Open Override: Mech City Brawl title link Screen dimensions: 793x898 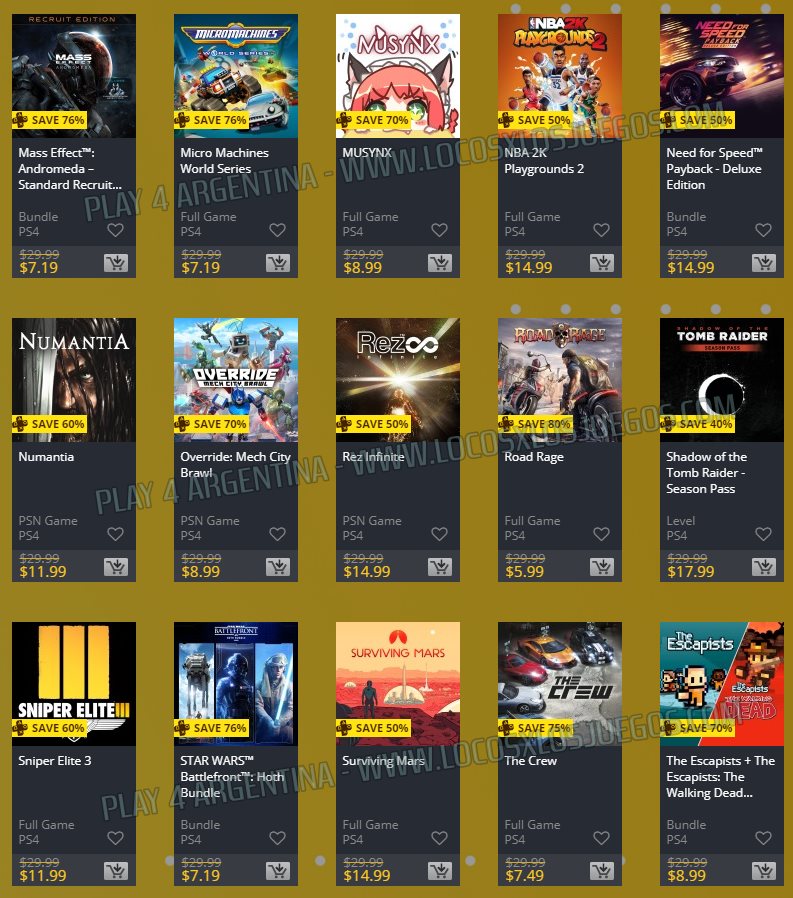click(235, 464)
